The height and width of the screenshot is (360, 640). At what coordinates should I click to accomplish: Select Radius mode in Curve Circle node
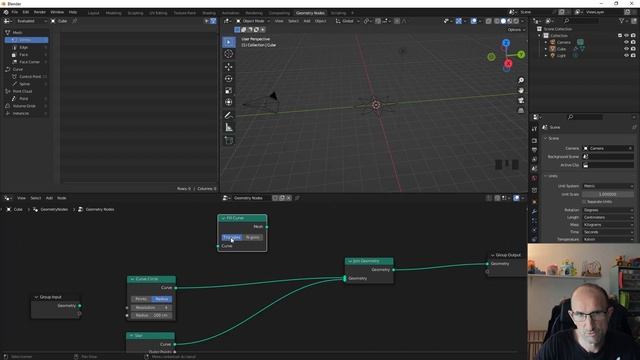(162, 299)
